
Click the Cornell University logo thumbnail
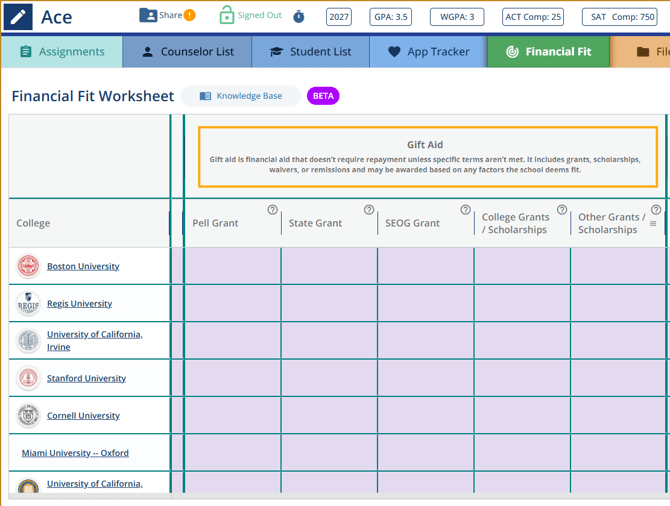[28, 416]
